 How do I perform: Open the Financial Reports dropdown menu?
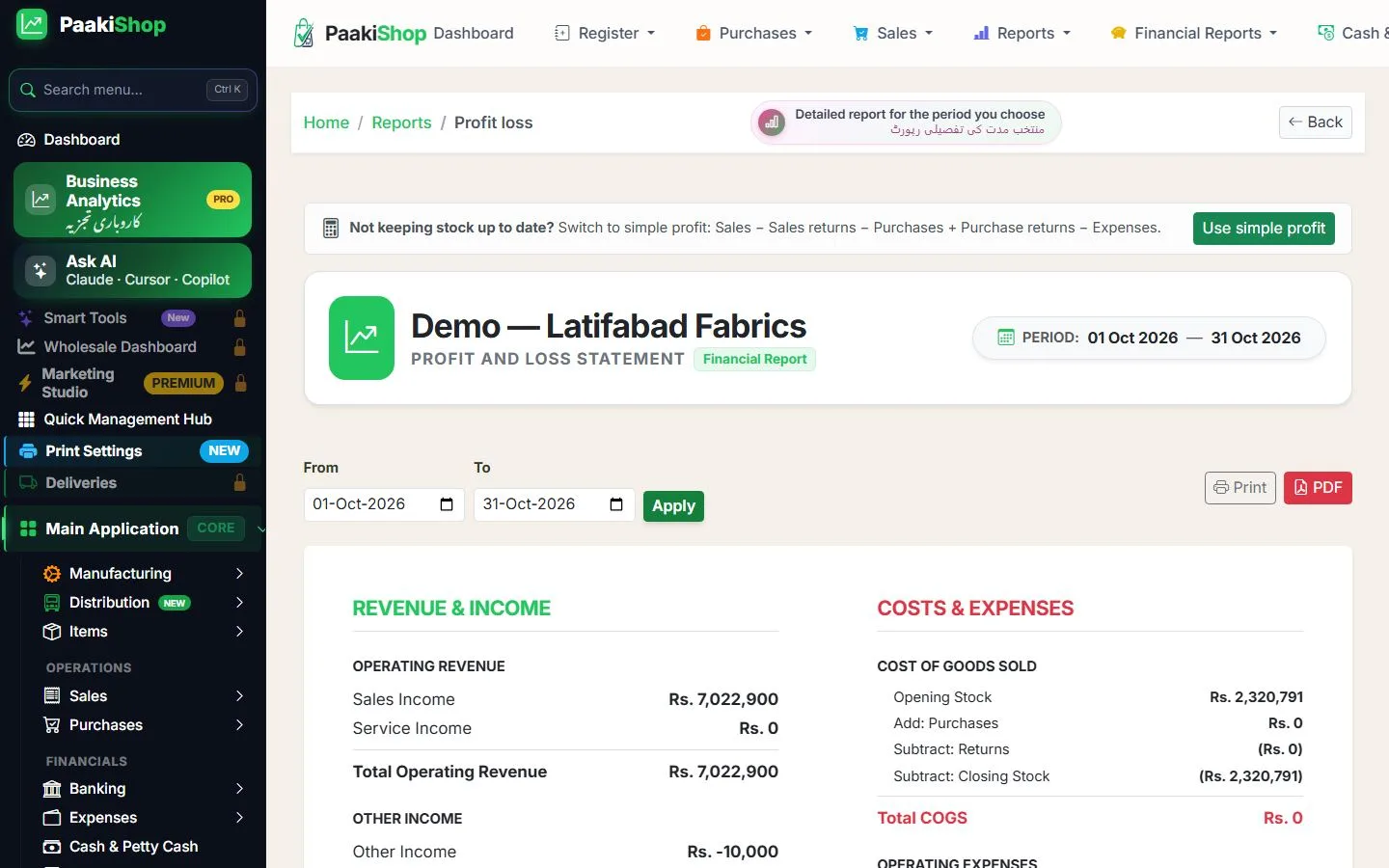pos(1194,33)
